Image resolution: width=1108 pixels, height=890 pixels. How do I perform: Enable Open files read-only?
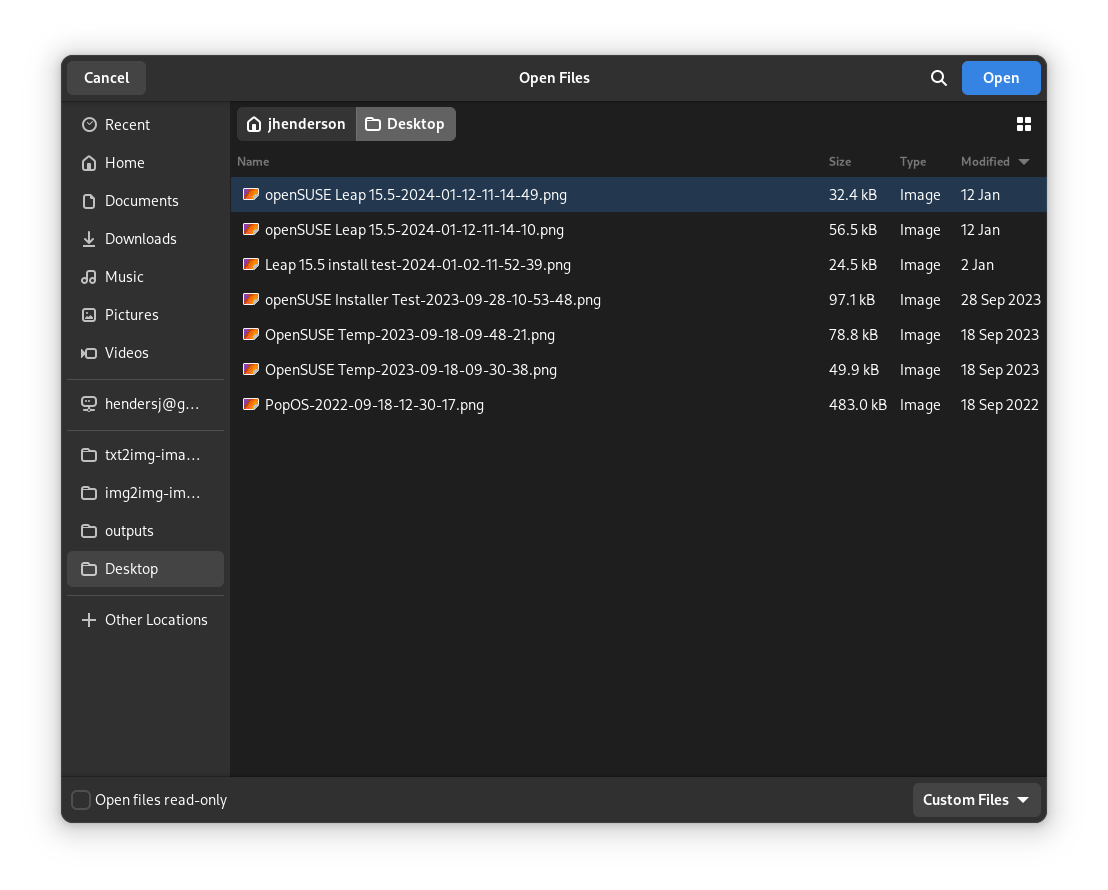tap(81, 799)
